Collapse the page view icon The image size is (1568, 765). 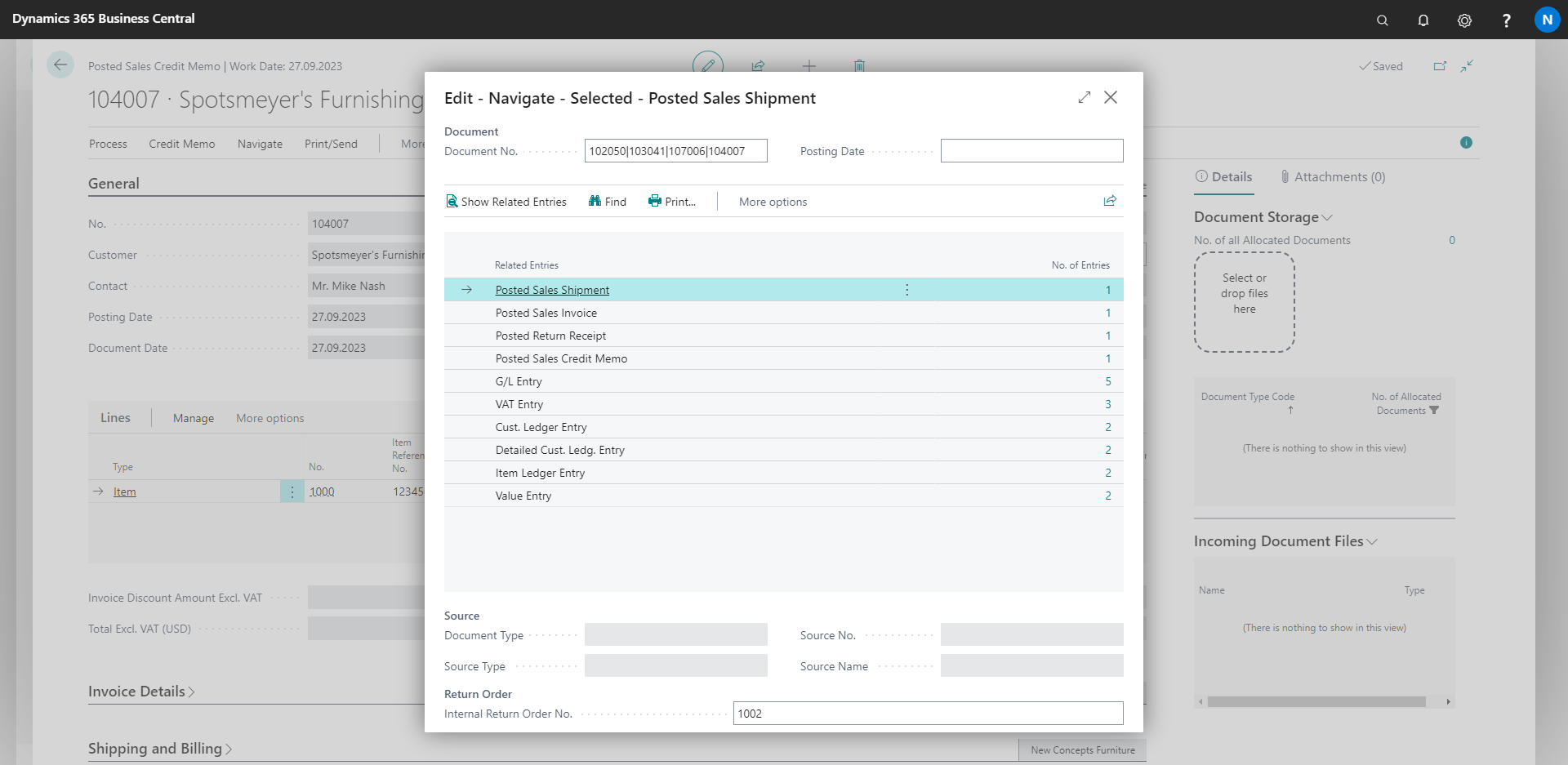tap(1467, 66)
